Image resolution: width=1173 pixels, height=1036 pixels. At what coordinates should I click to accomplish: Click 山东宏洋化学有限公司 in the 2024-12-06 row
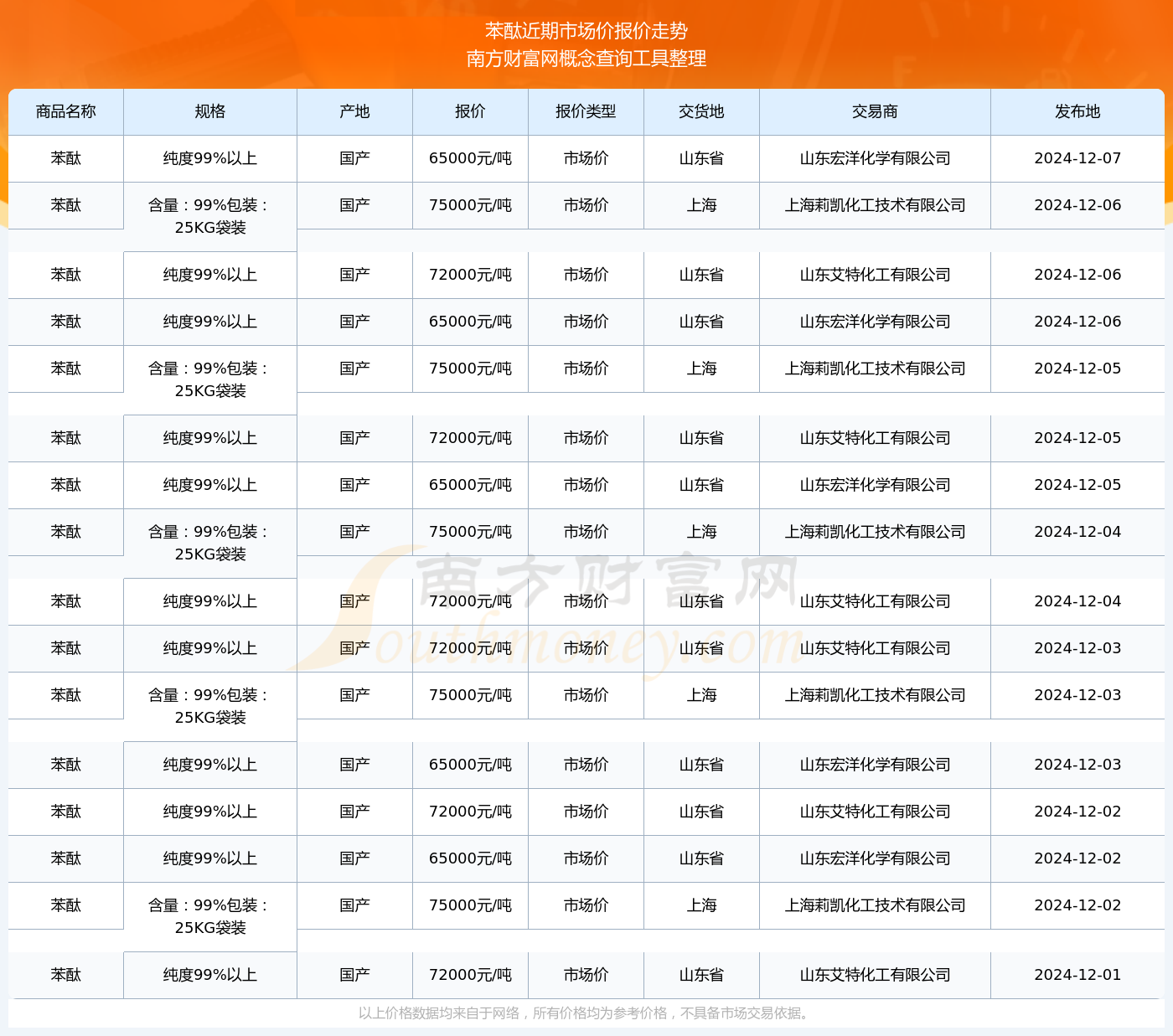(x=875, y=322)
